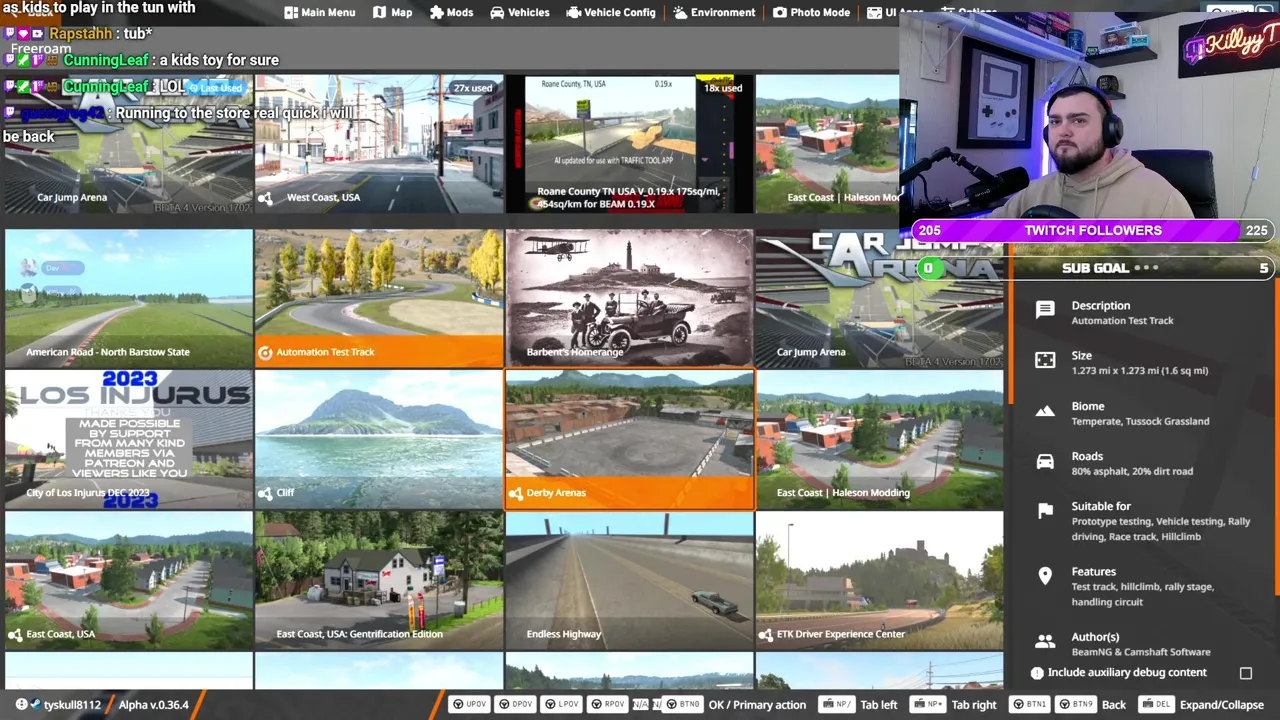Select the West Coast, USA level
The image size is (1280, 720).
(x=379, y=143)
